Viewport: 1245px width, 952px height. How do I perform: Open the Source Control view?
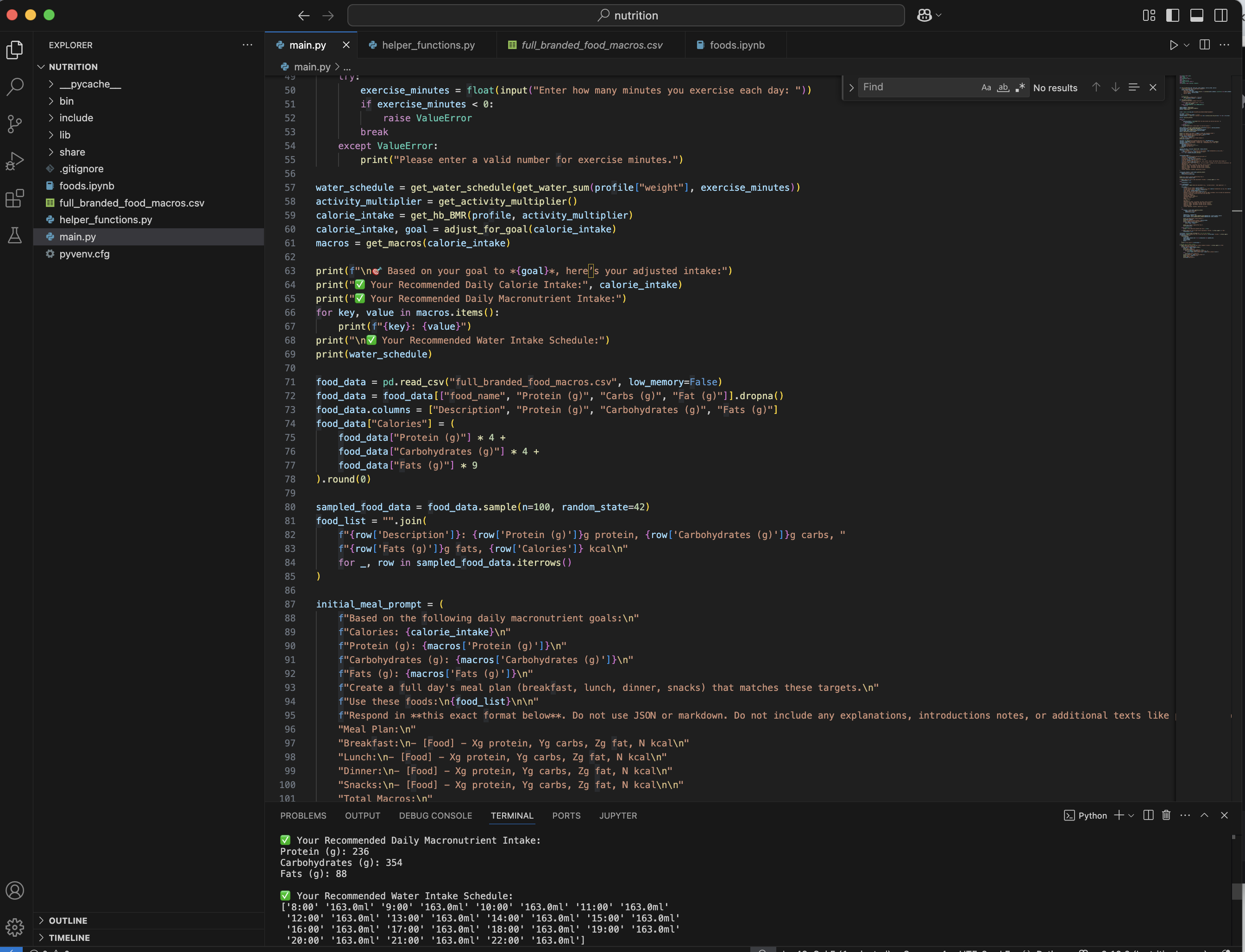click(15, 124)
